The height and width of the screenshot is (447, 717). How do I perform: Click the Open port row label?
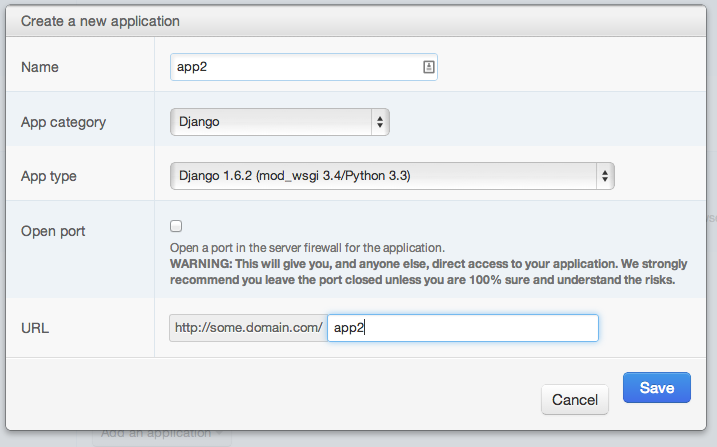click(x=53, y=231)
